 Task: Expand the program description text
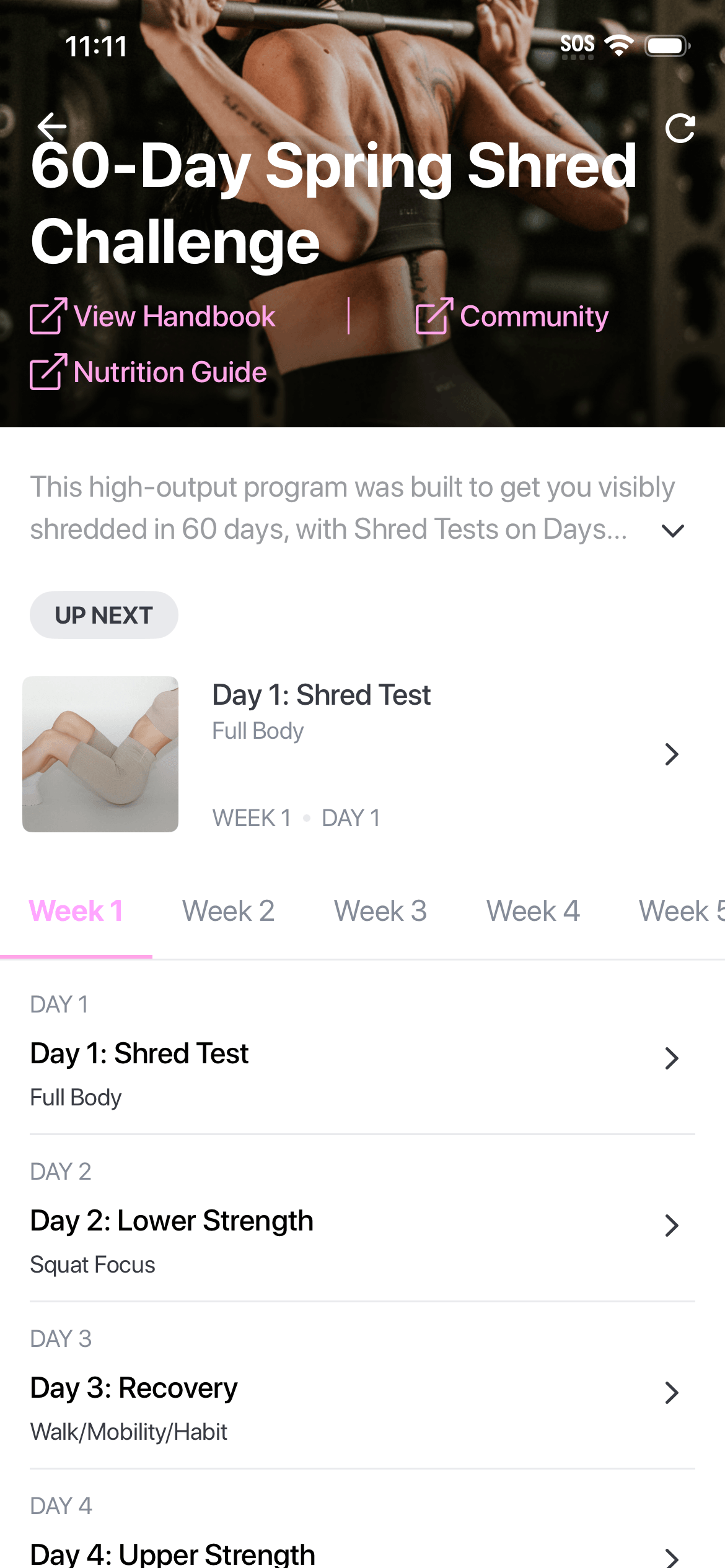click(672, 531)
